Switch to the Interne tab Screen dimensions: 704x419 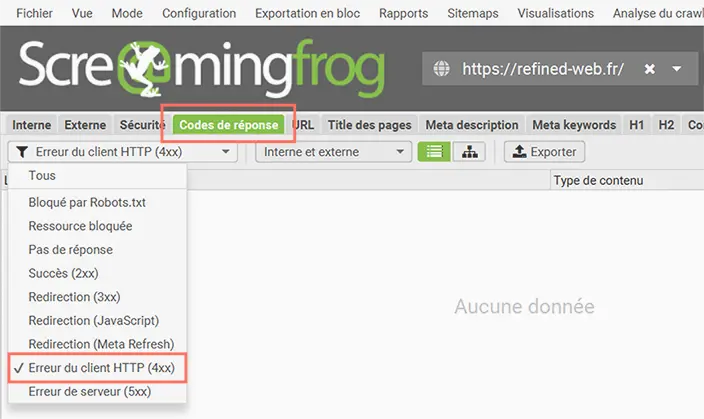point(31,125)
